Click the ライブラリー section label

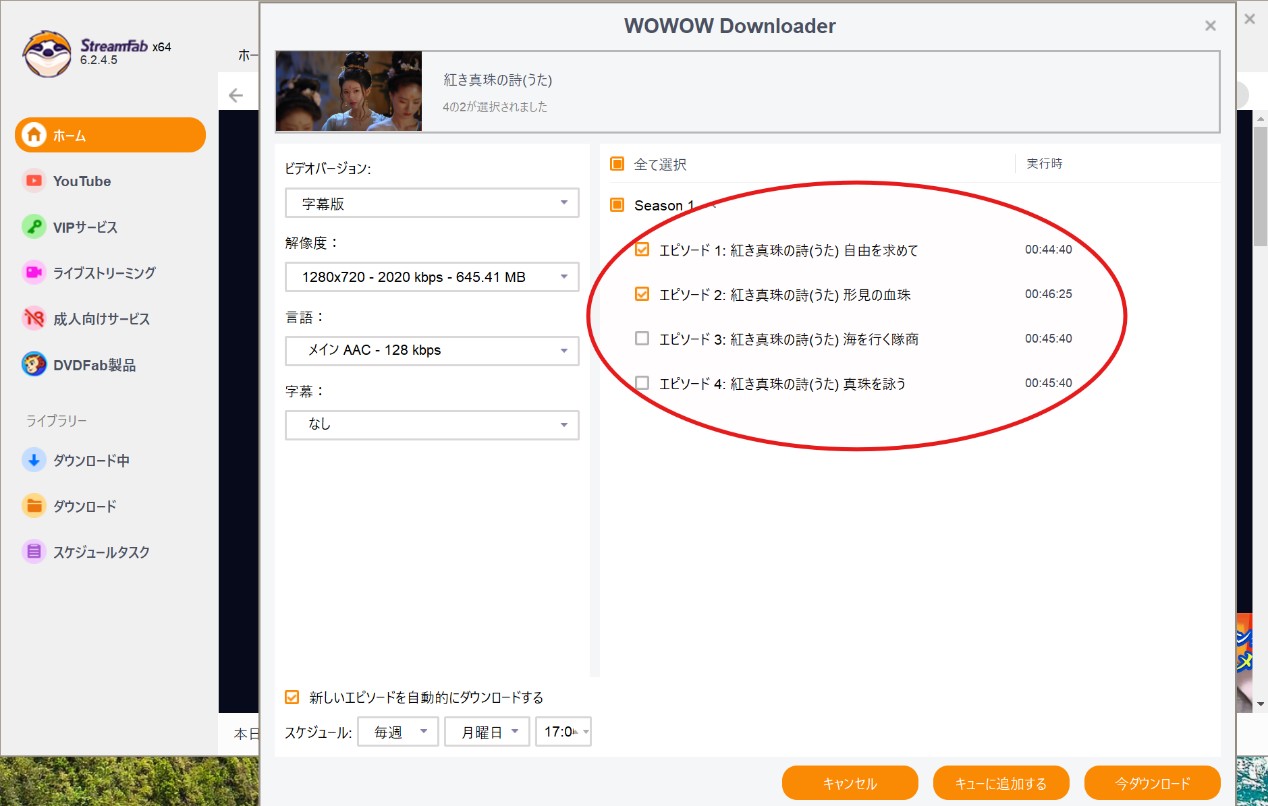tap(57, 420)
